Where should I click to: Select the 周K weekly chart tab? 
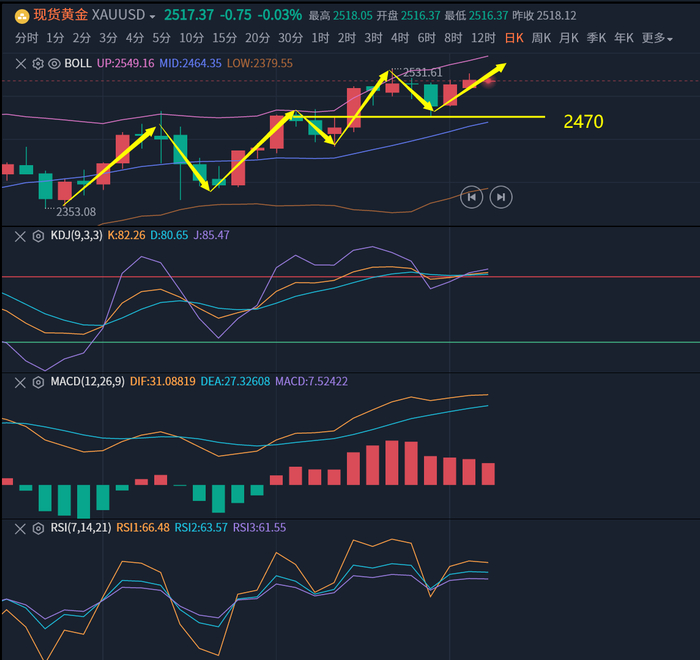point(541,38)
